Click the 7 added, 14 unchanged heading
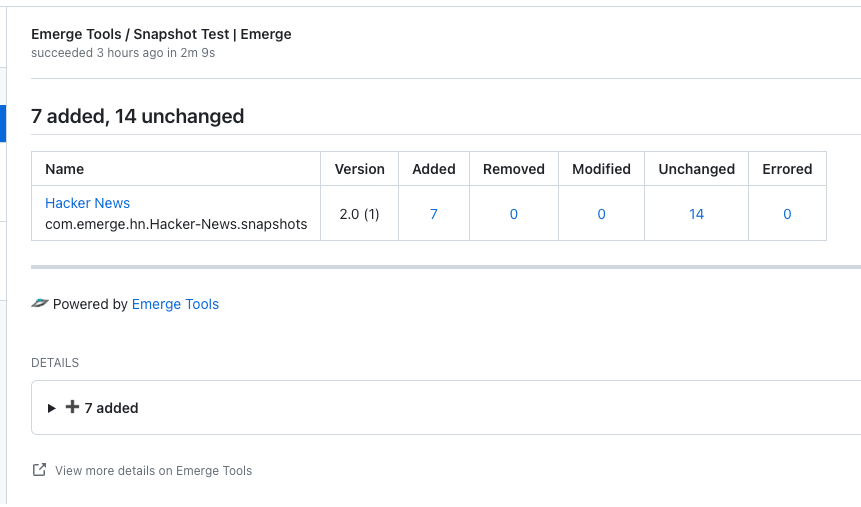 tap(138, 116)
